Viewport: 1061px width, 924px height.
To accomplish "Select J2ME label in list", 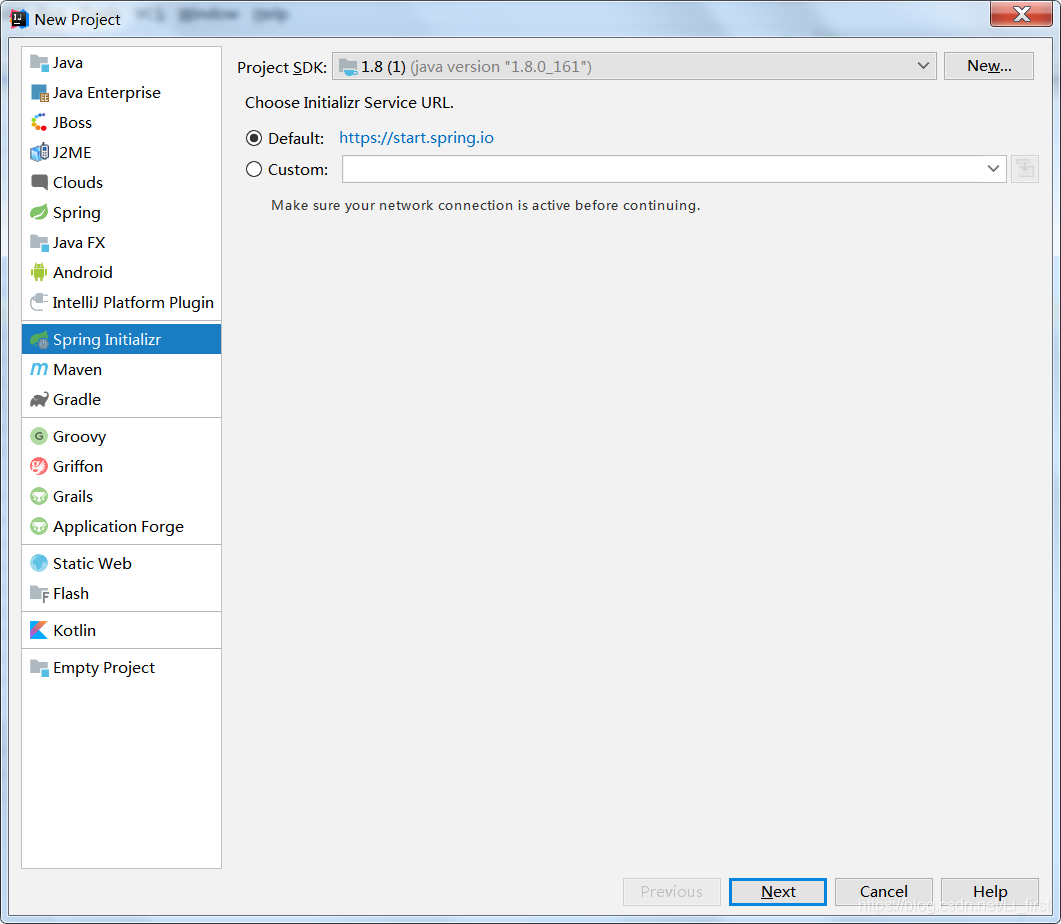I will pos(72,153).
